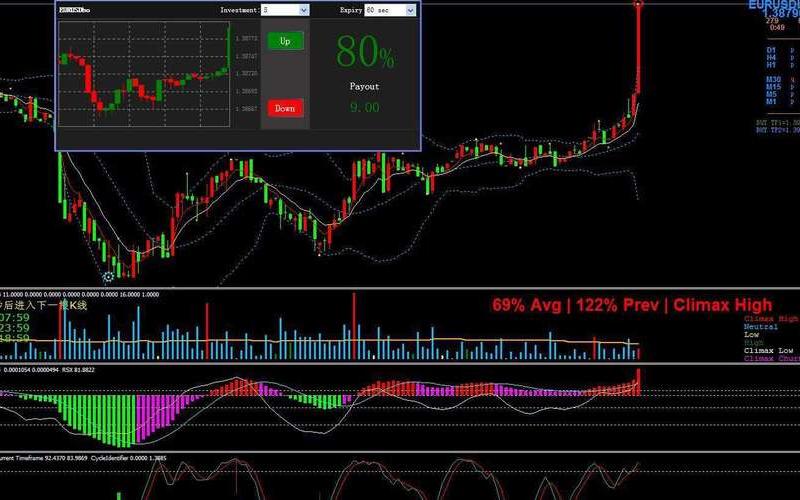Viewport: 800px width, 500px height.
Task: Click the green 9.00 payout amount
Action: click(x=365, y=107)
